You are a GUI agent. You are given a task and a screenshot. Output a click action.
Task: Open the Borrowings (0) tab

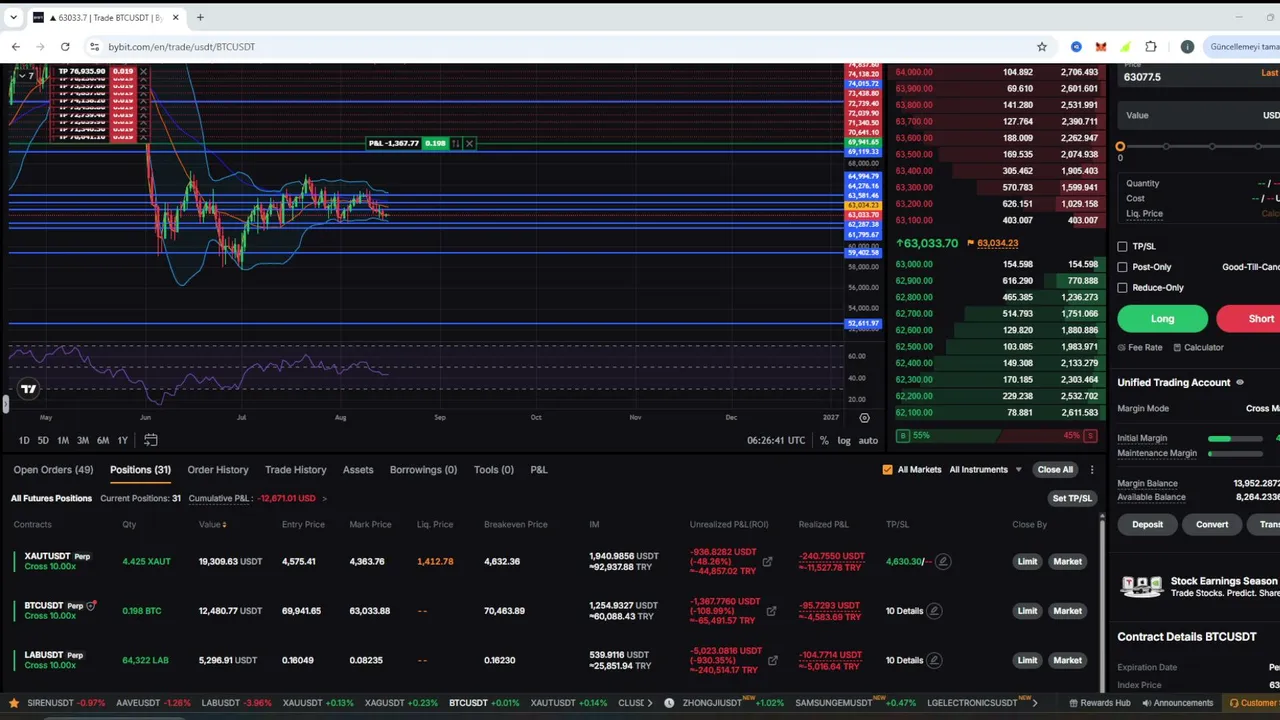423,470
